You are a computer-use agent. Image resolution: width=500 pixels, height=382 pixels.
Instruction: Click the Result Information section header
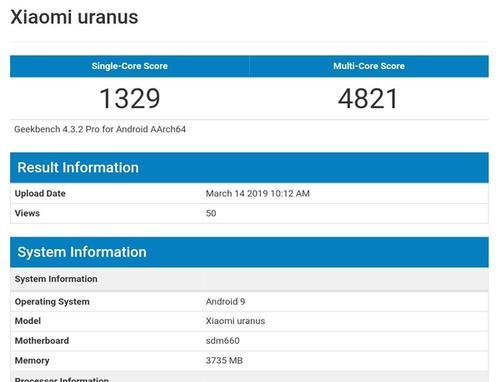tap(249, 167)
